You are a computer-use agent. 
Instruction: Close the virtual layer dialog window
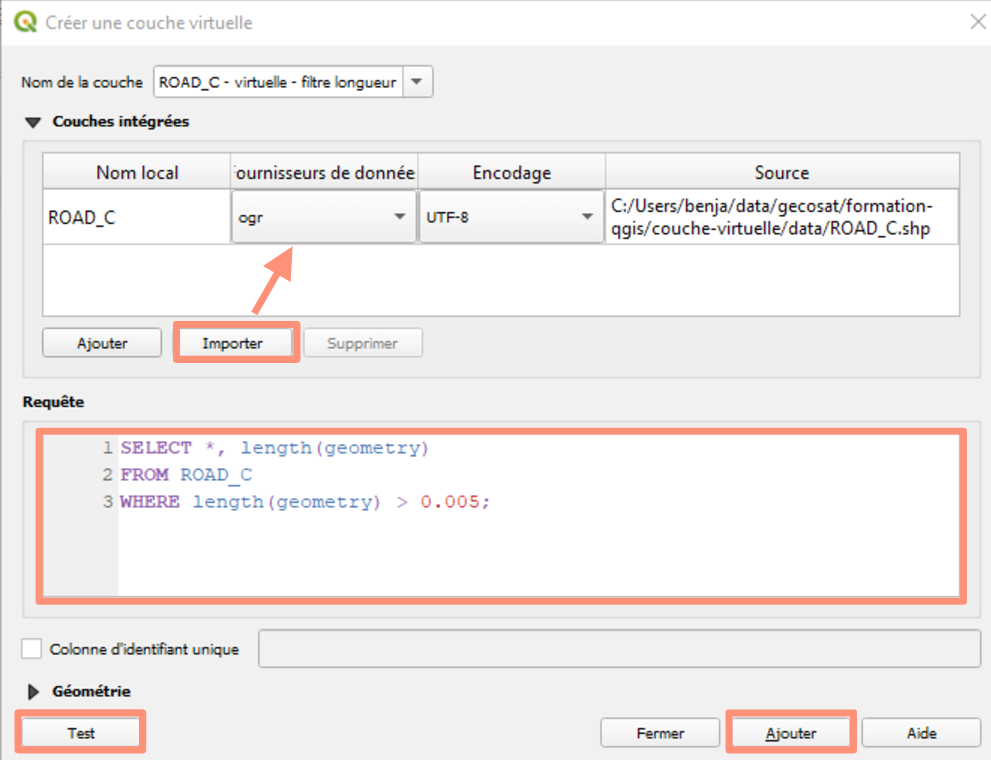click(x=976, y=22)
